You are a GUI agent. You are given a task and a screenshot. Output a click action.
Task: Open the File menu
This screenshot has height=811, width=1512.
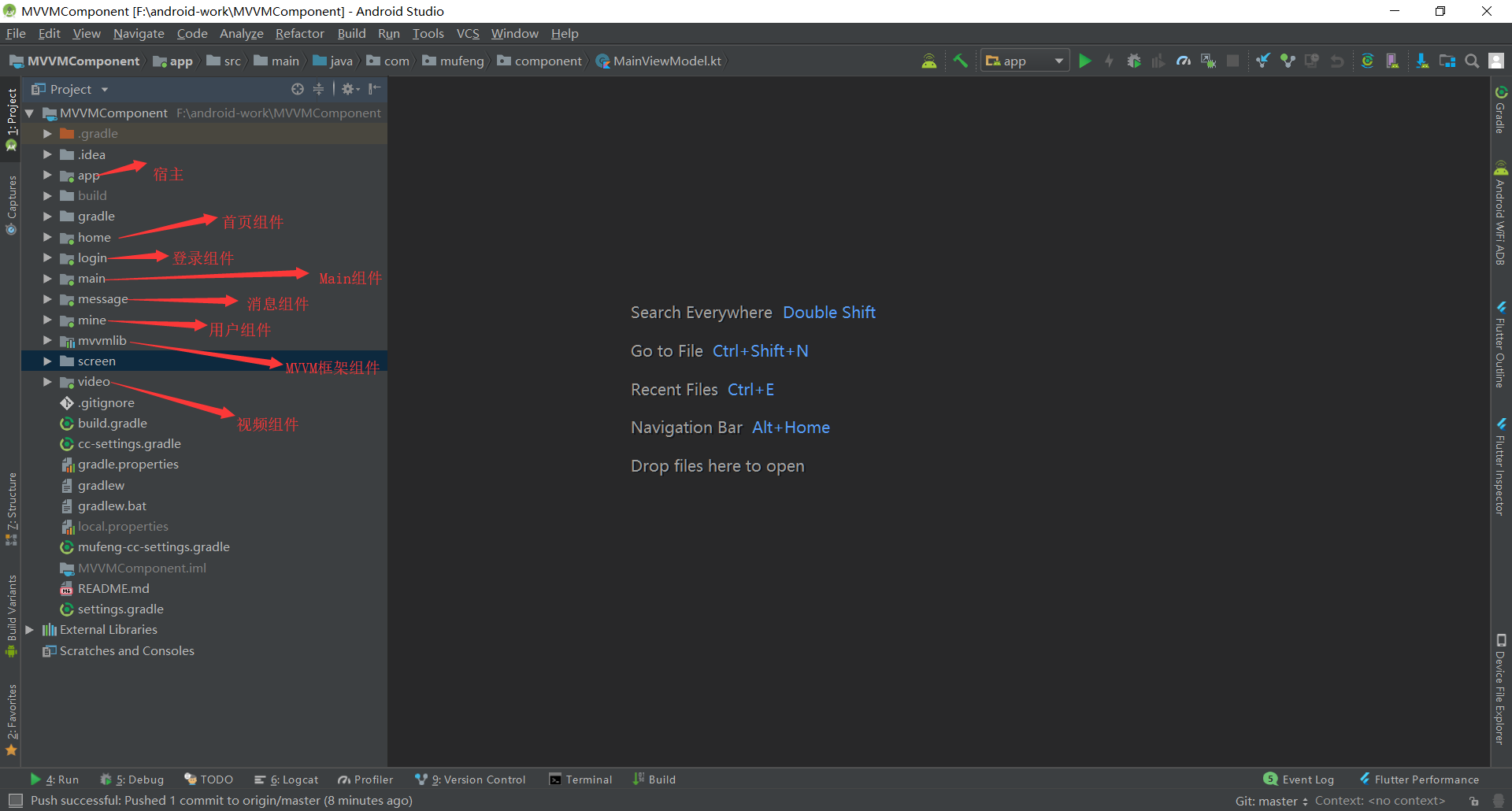pos(16,33)
